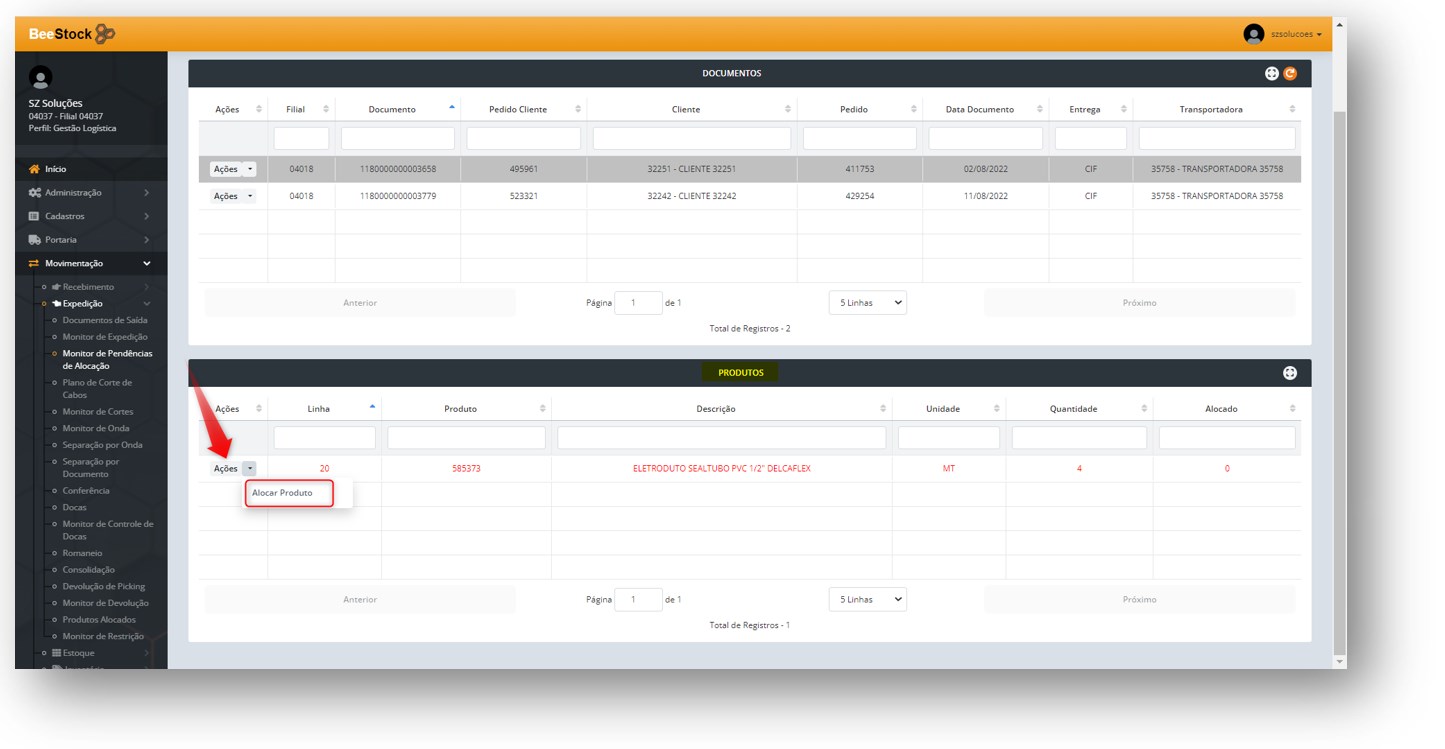Click the user avatar icon in top bar
Screen dimensions: 1445x749
(x=1253, y=34)
